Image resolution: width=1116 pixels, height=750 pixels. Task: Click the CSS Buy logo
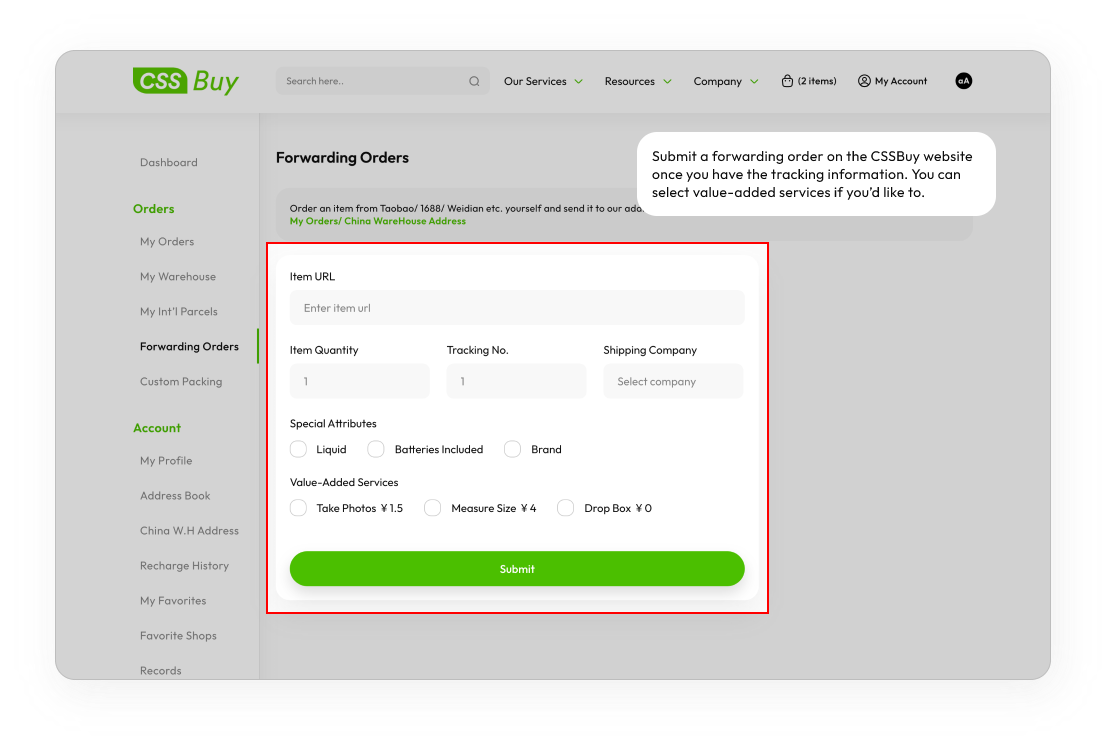click(x=185, y=81)
